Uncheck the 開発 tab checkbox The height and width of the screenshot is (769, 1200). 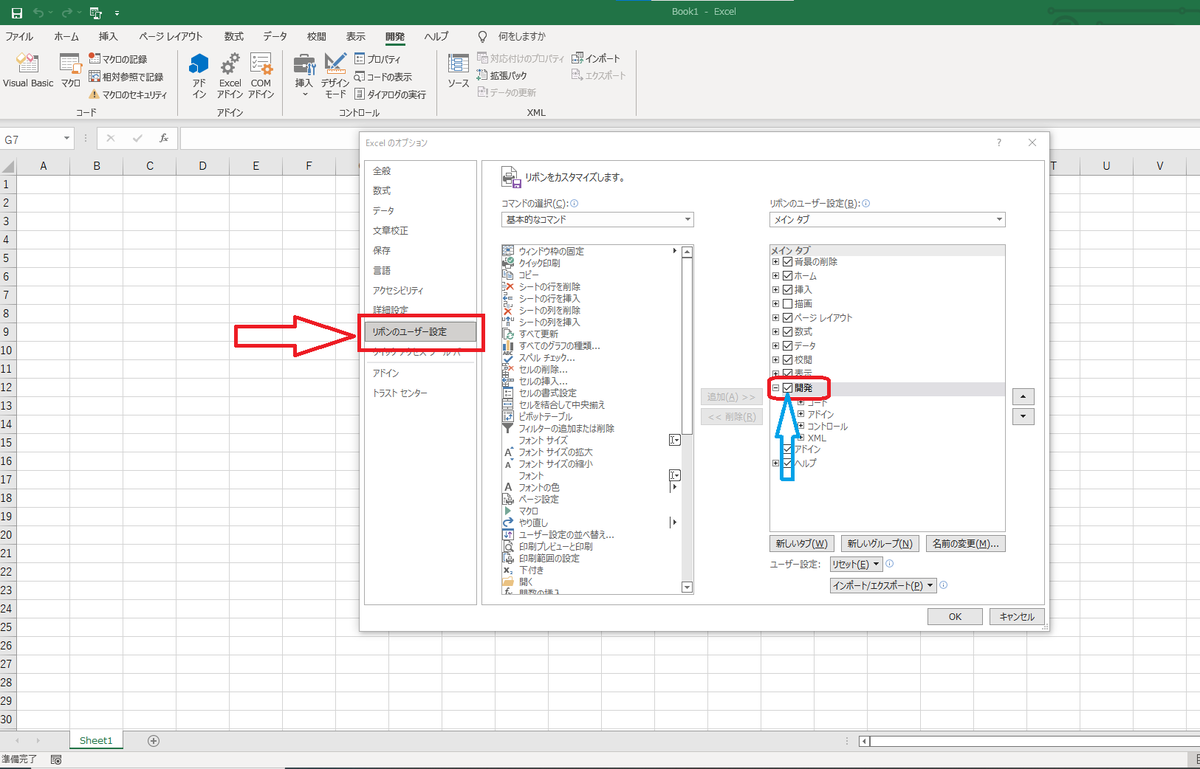tap(788, 388)
